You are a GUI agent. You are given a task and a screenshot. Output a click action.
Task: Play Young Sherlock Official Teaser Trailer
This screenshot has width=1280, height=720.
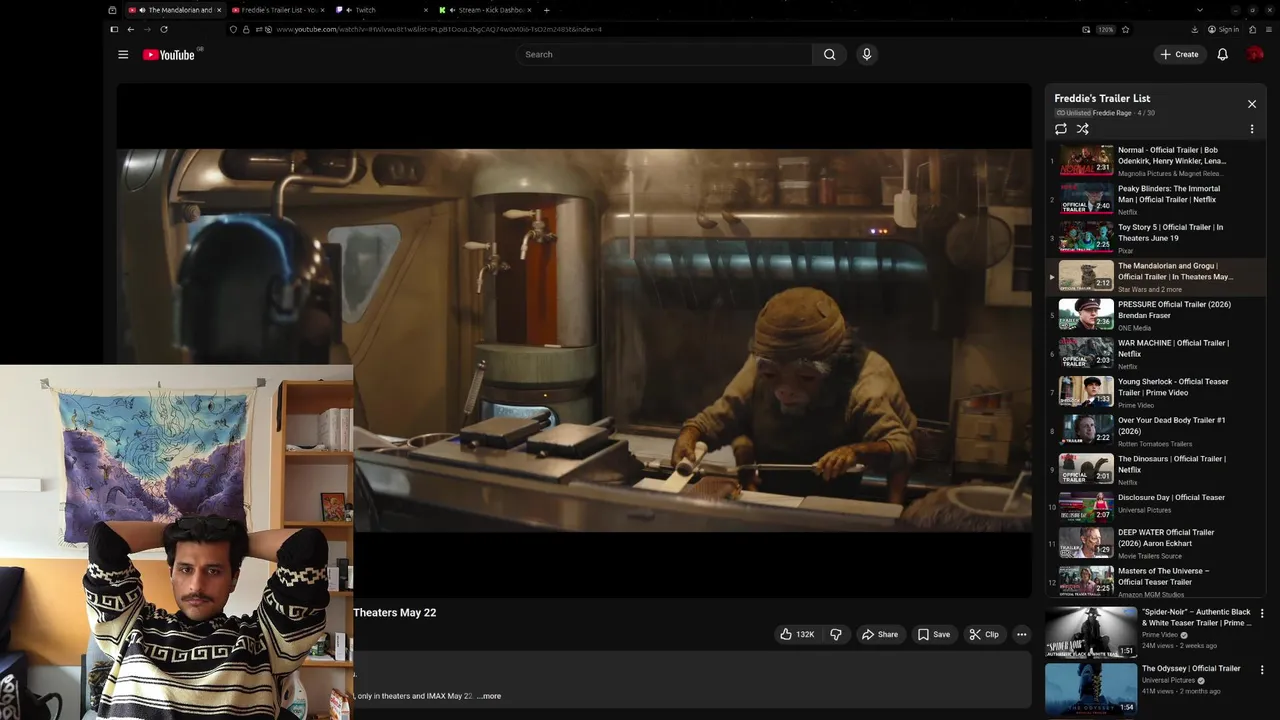[x=1155, y=393]
